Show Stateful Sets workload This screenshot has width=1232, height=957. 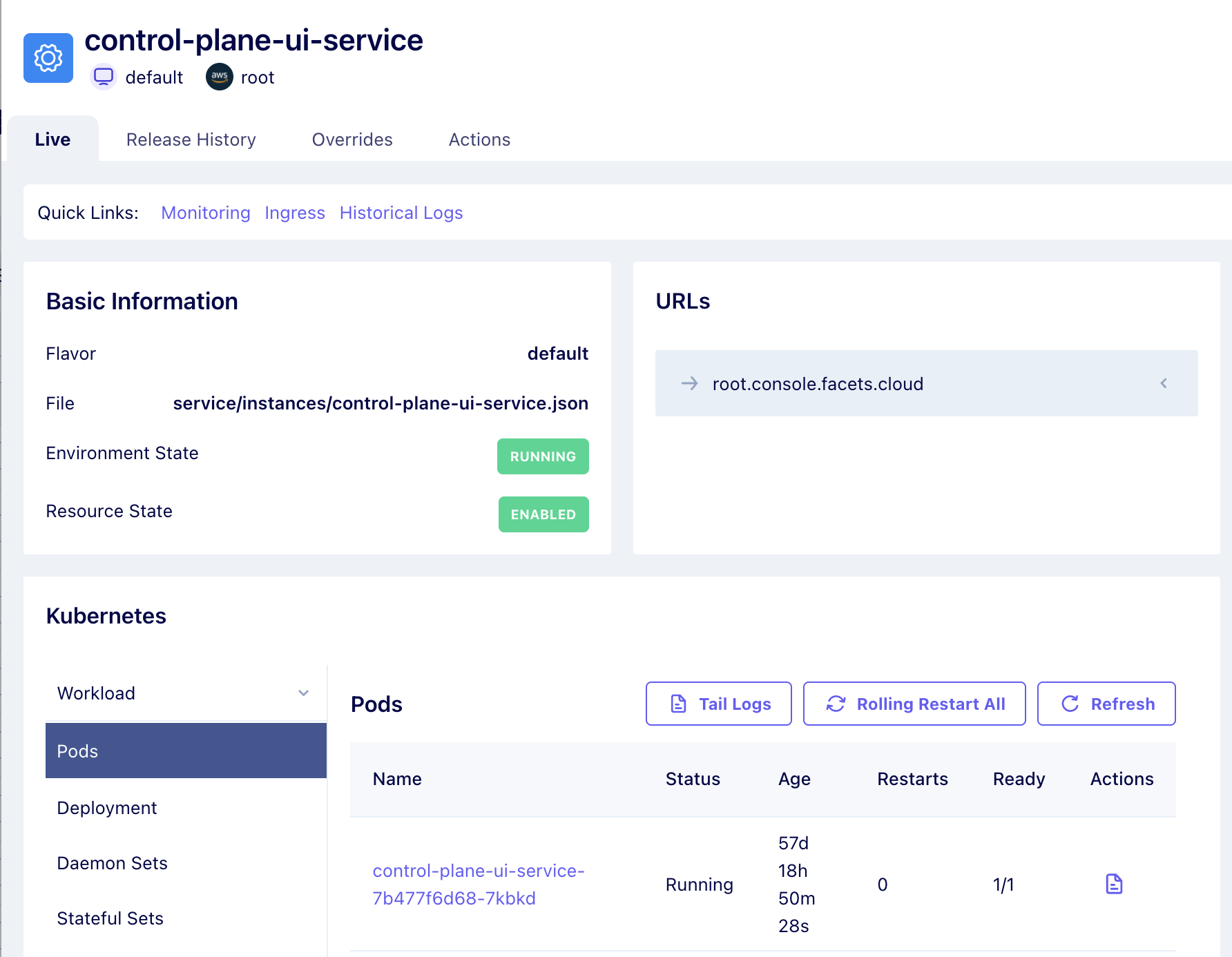coord(110,918)
